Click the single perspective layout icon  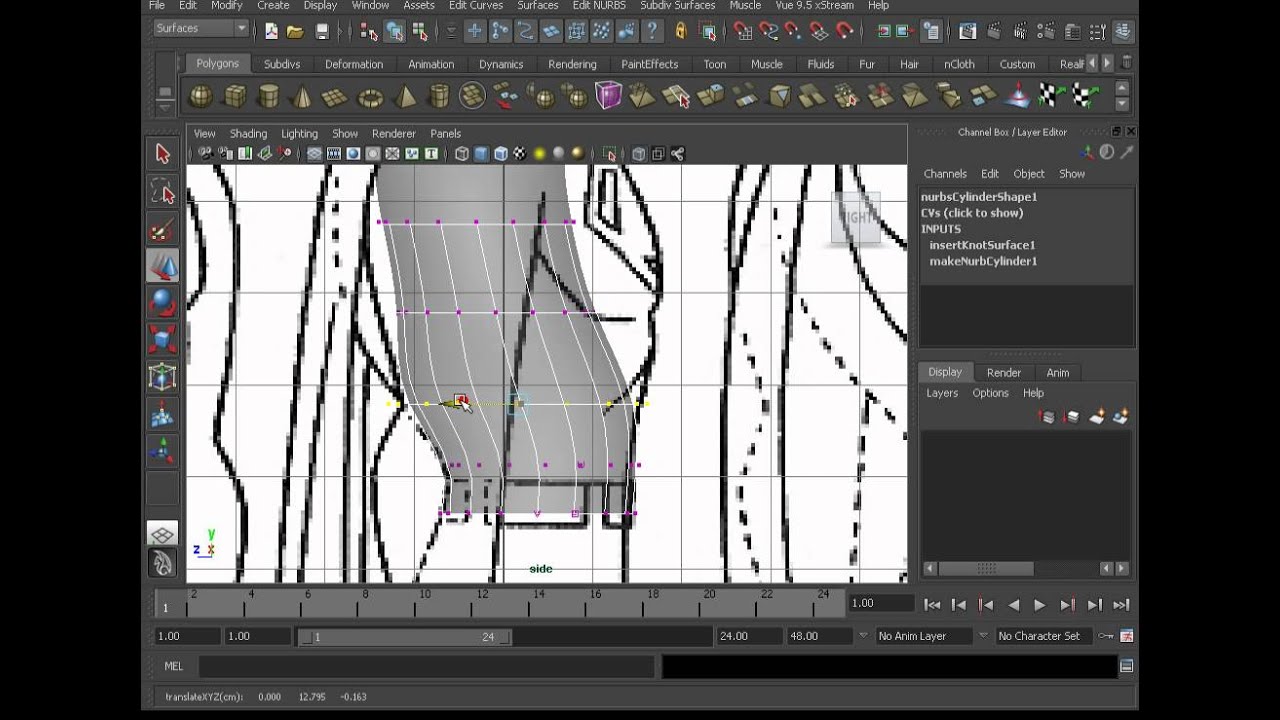[162, 534]
